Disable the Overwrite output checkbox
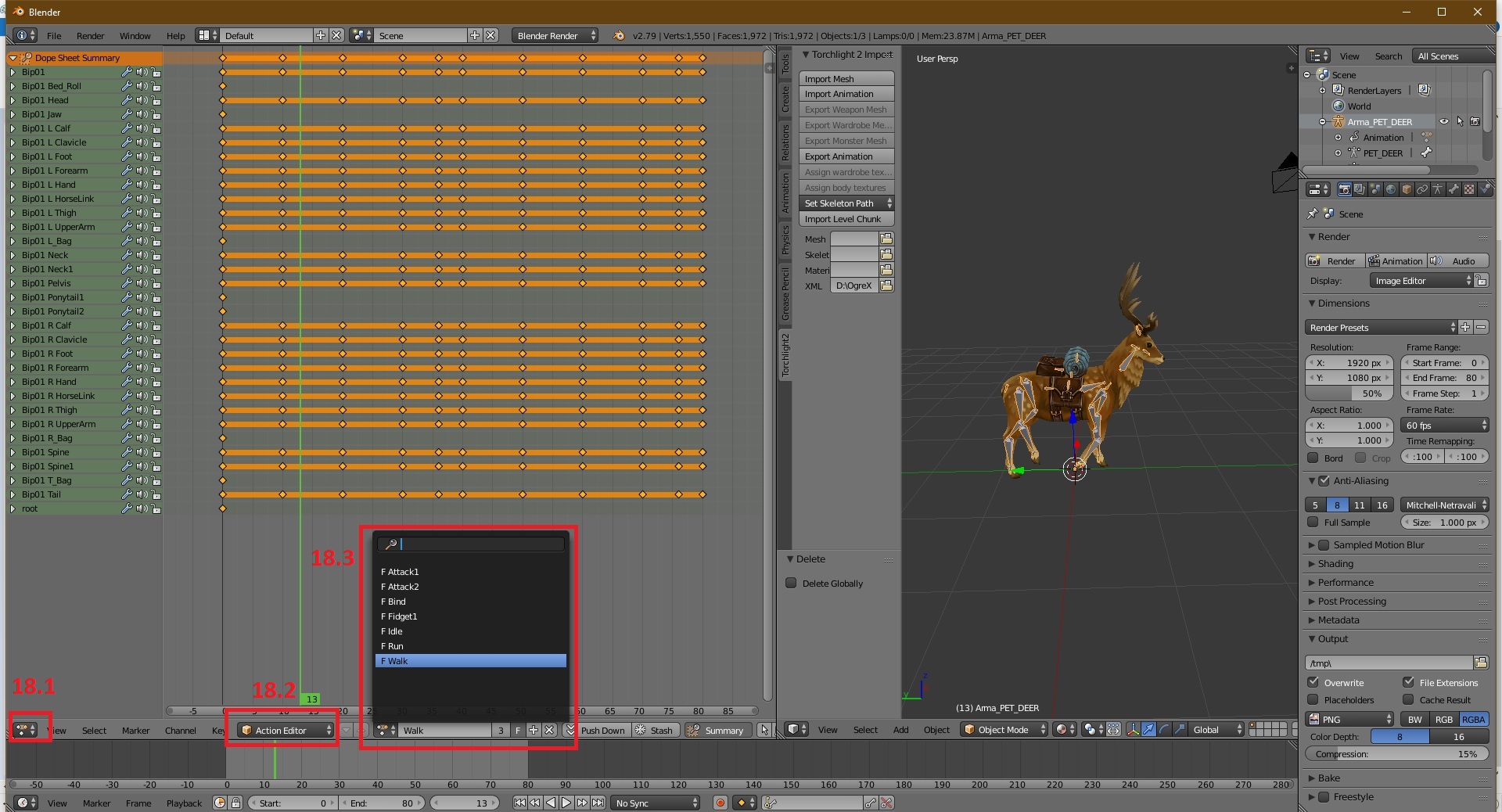 (1314, 682)
